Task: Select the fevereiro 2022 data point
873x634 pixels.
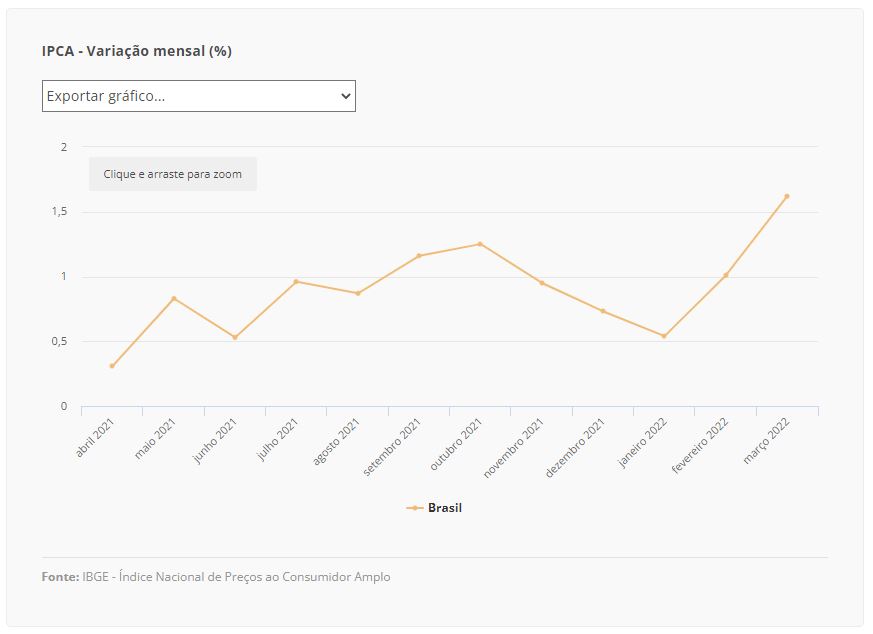Action: pyautogui.click(x=725, y=275)
